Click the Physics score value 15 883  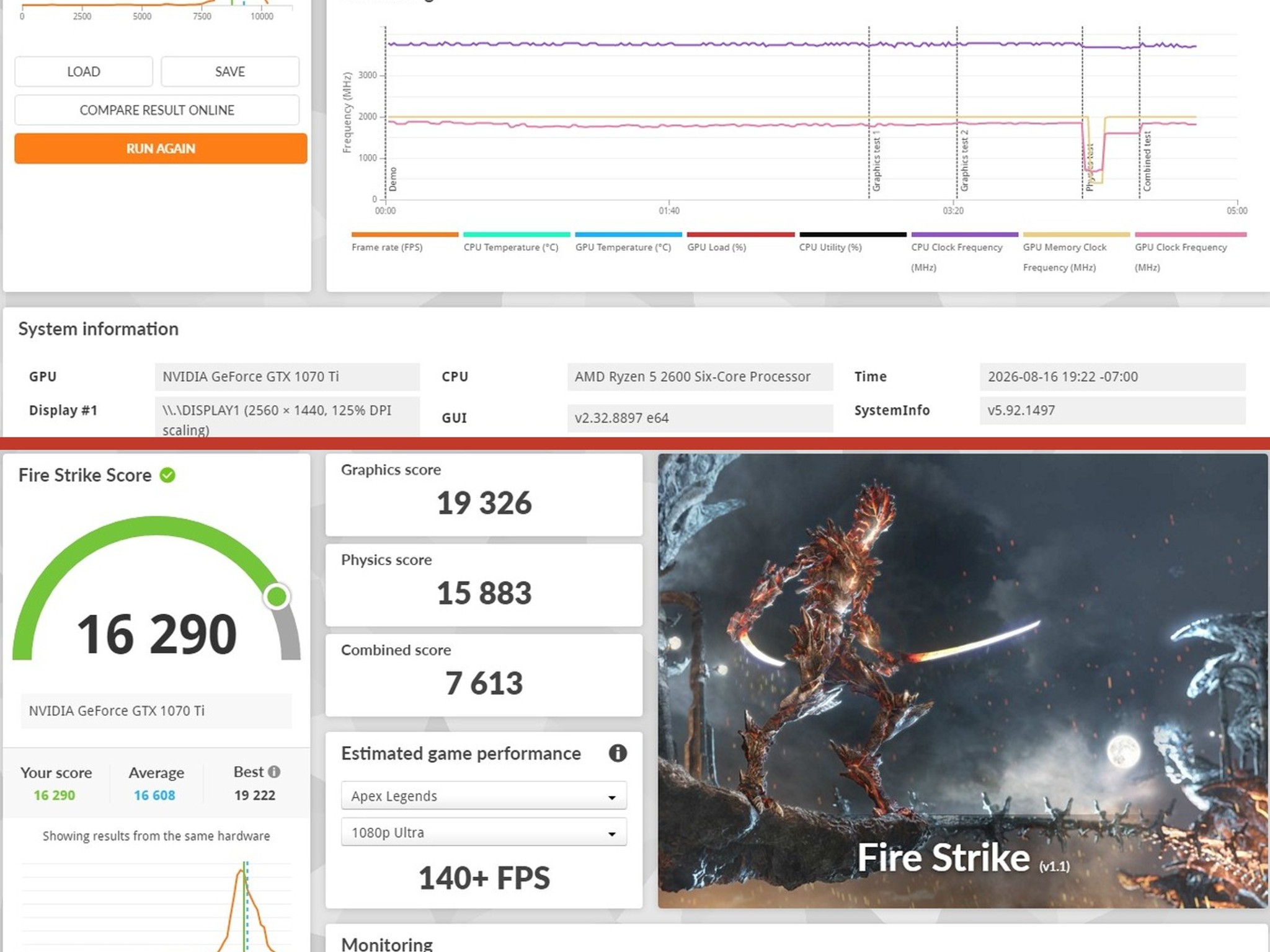click(484, 593)
